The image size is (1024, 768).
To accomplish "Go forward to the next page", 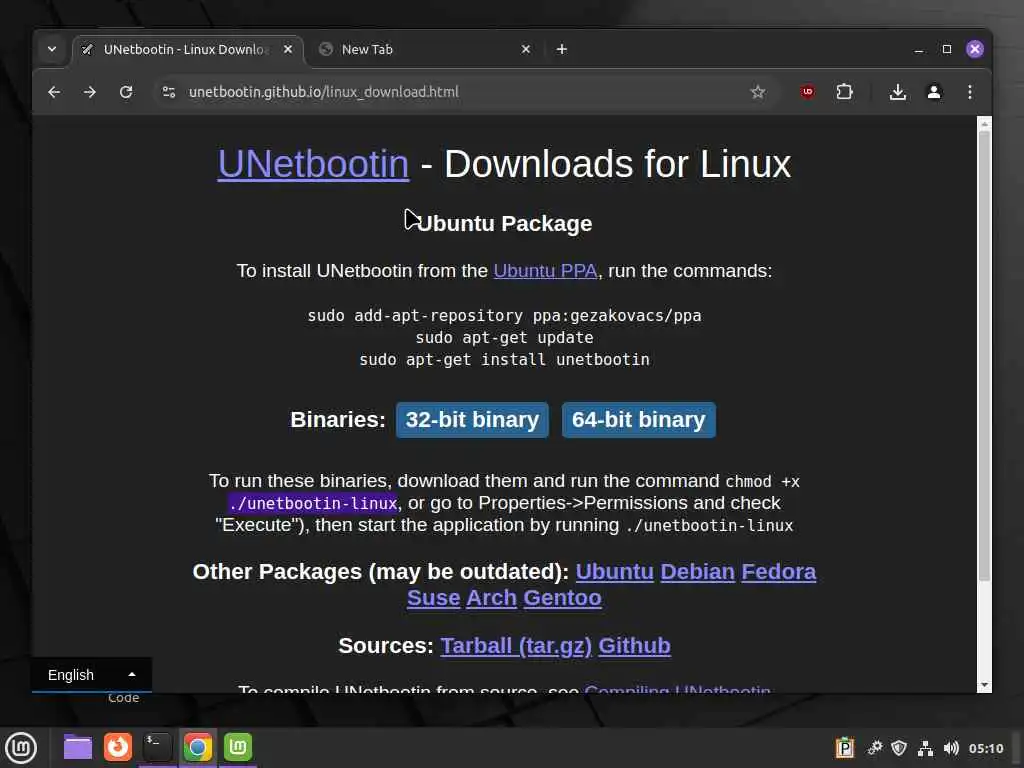I will click(90, 92).
